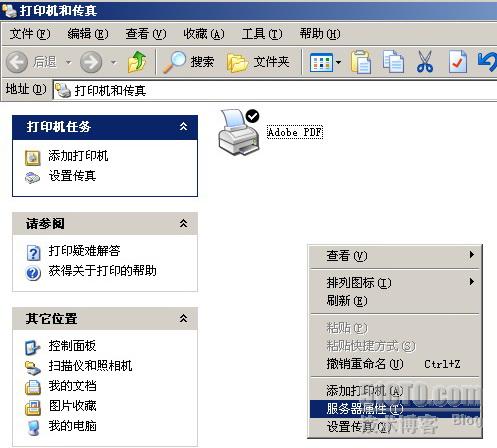Choose 设置传真(X) in context menu
This screenshot has height=448, width=497.
coord(395,426)
